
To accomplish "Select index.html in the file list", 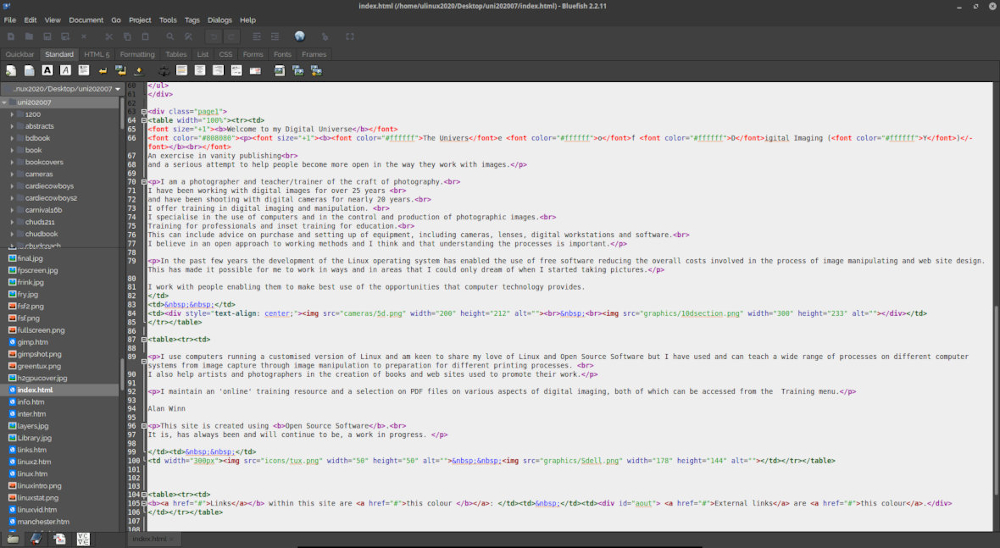I will (x=35, y=390).
